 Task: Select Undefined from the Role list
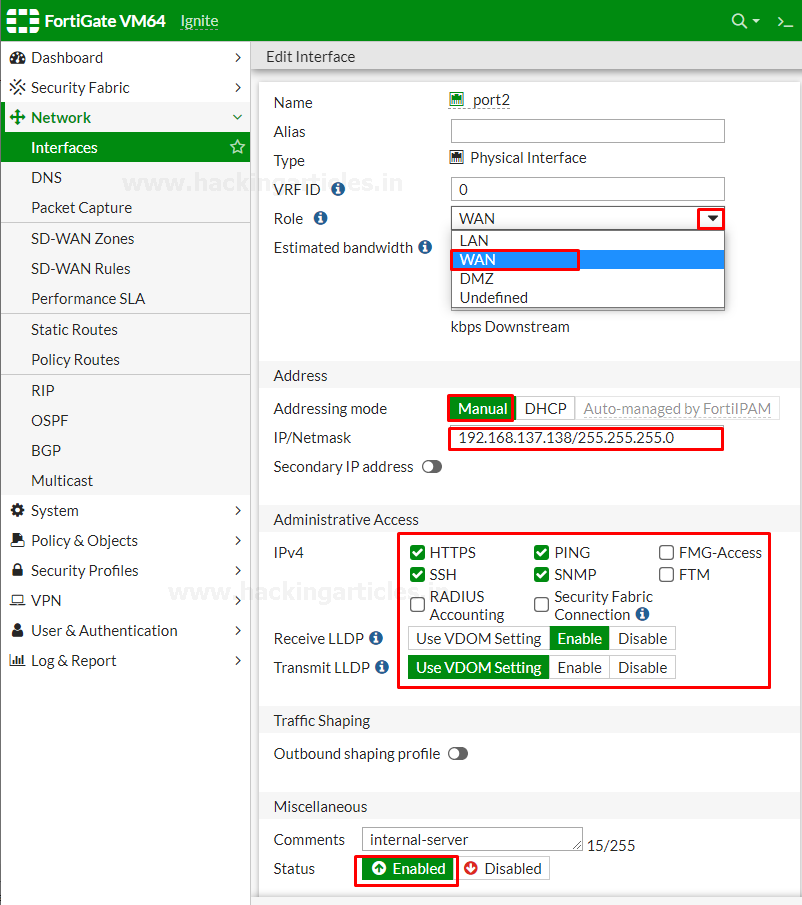587,297
